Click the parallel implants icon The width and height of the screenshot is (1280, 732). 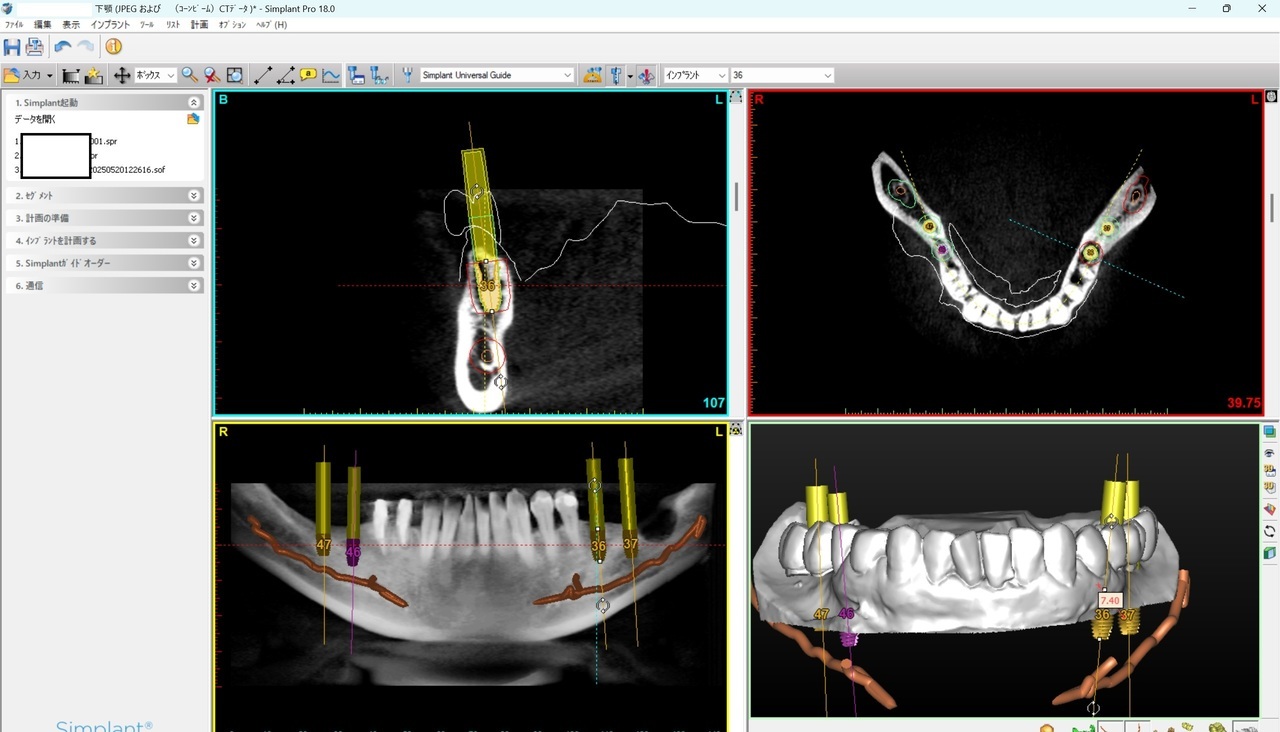click(380, 75)
